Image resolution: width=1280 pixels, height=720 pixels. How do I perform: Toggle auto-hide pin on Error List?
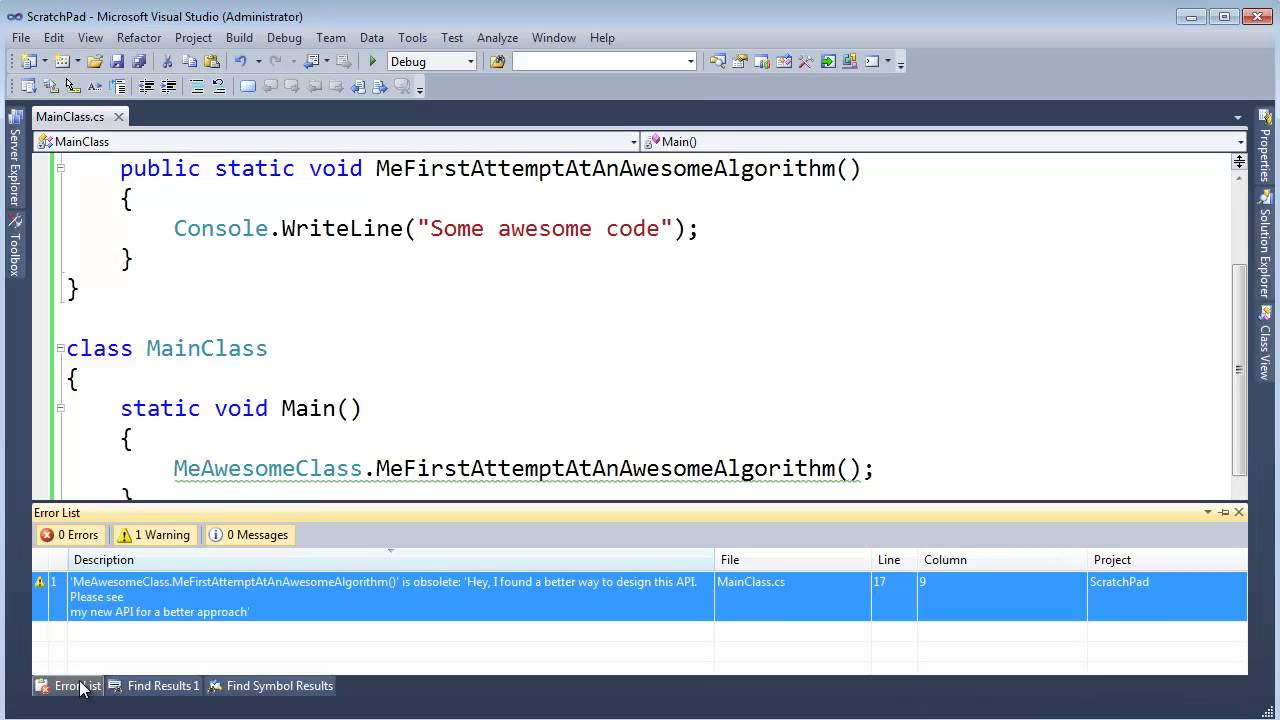coord(1224,512)
